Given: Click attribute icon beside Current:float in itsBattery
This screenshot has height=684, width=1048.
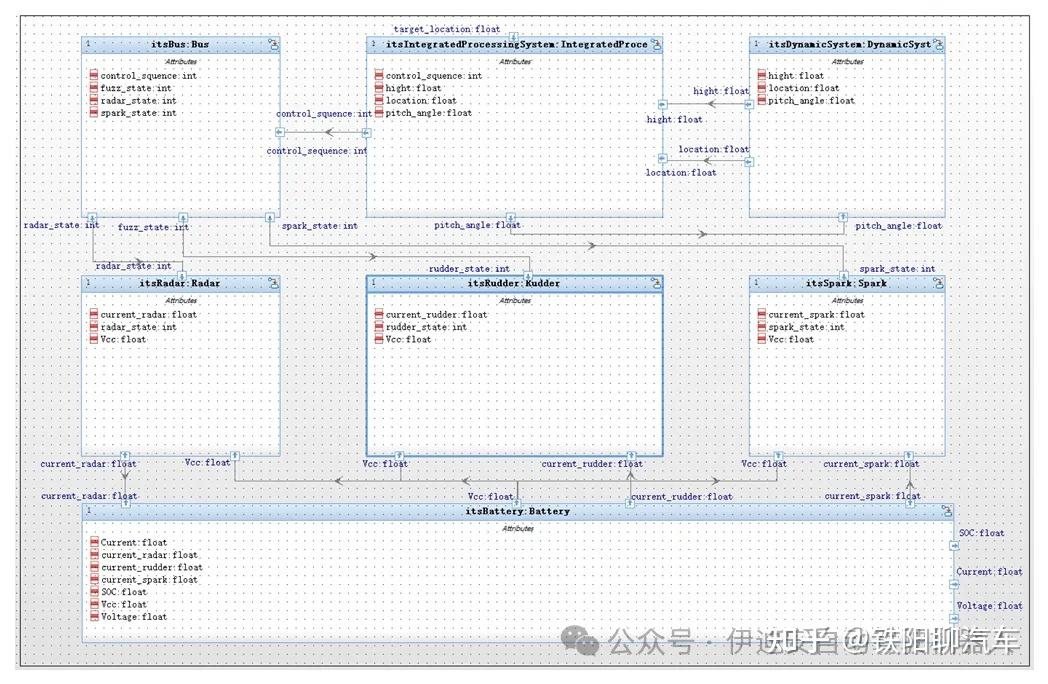Looking at the screenshot, I should point(94,542).
